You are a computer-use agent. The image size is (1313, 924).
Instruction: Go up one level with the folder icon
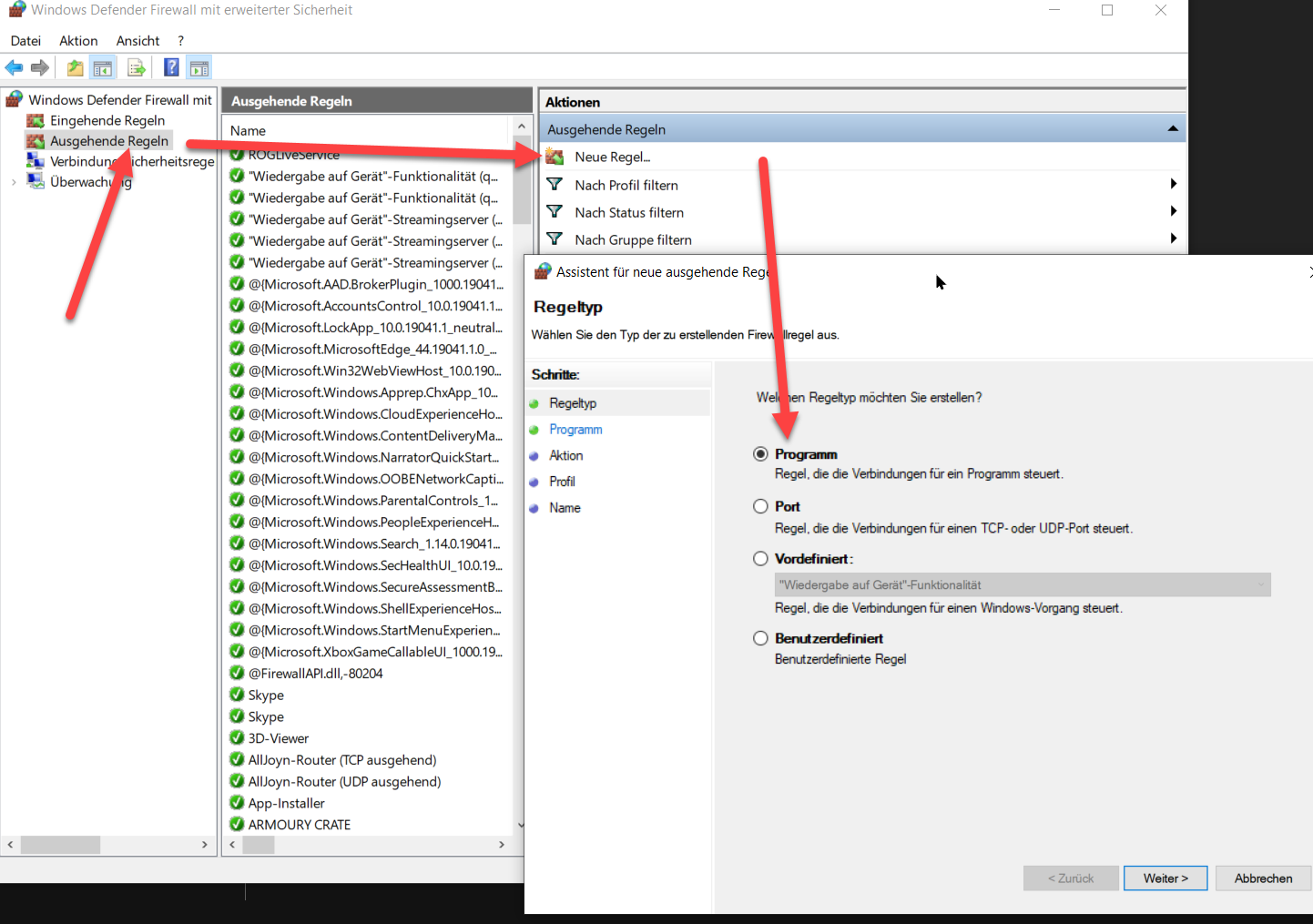75,67
